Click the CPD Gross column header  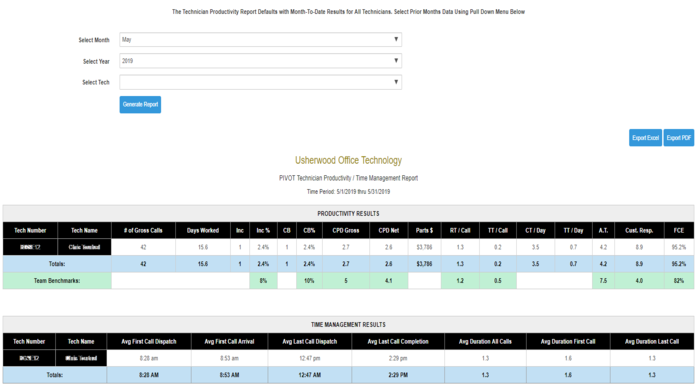[346, 230]
